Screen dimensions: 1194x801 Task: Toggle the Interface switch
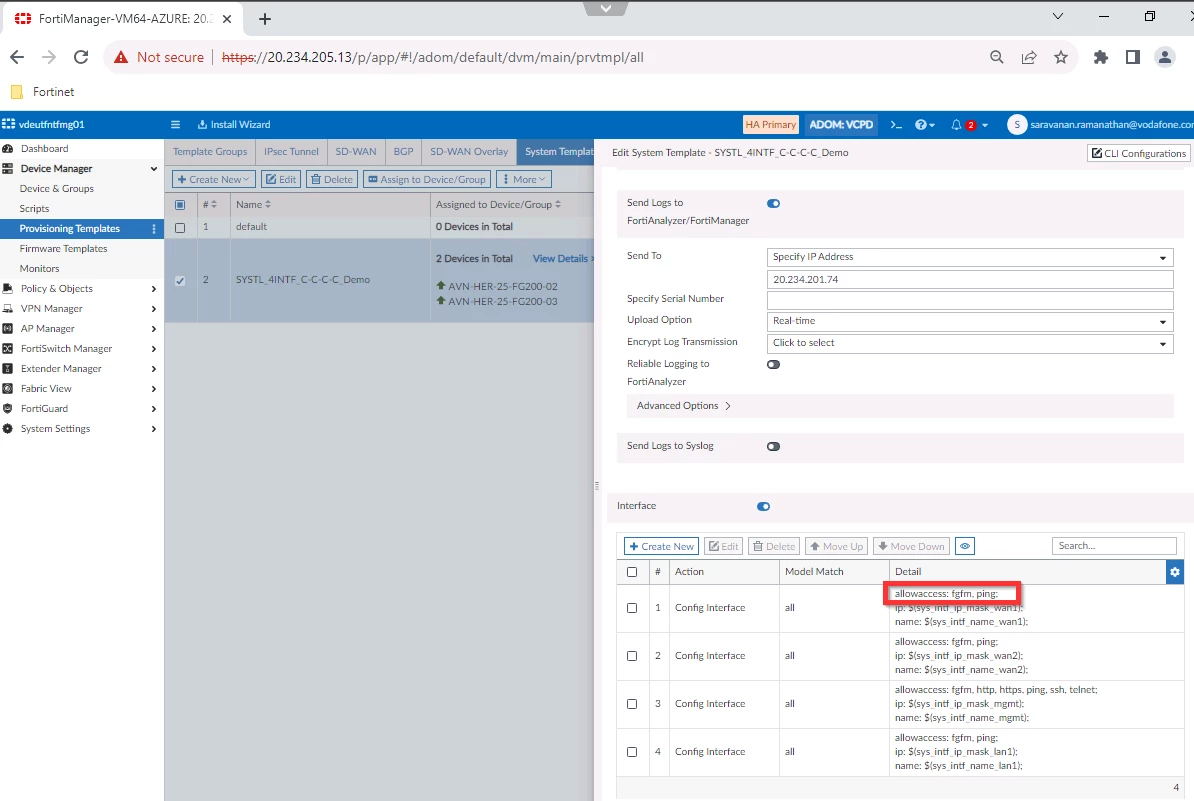pyautogui.click(x=764, y=507)
